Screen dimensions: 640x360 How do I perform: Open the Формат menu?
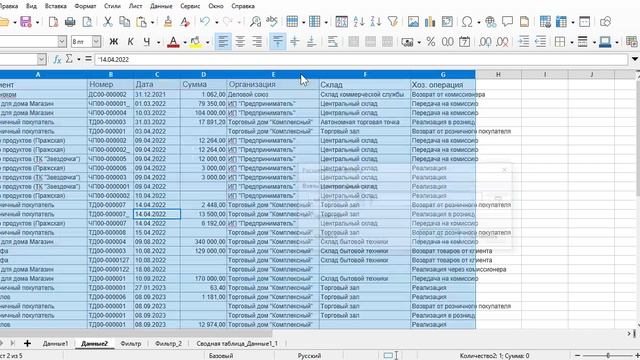click(85, 6)
